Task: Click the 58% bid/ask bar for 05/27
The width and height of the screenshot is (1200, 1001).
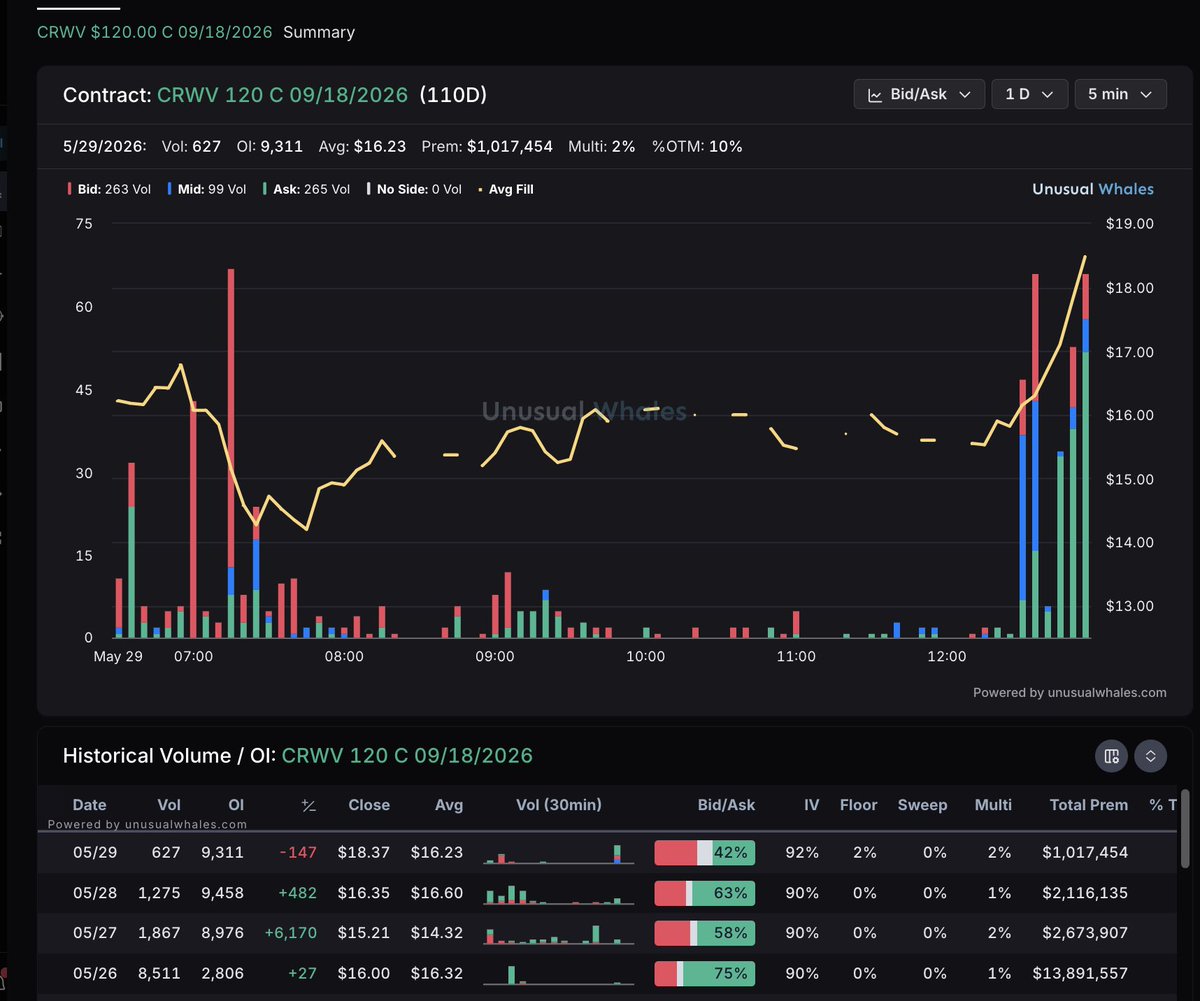Action: [705, 932]
